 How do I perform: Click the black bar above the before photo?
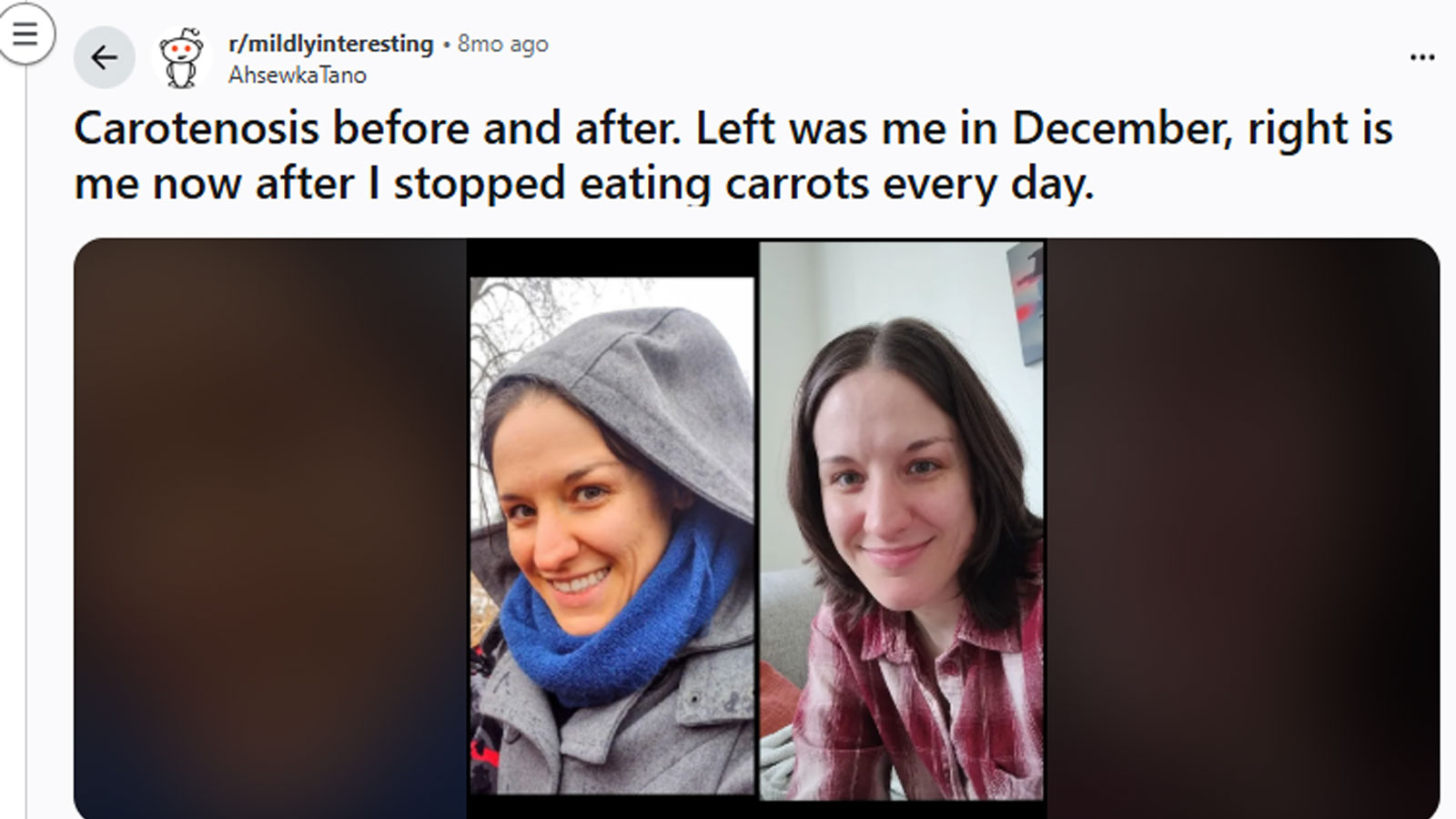click(612, 258)
